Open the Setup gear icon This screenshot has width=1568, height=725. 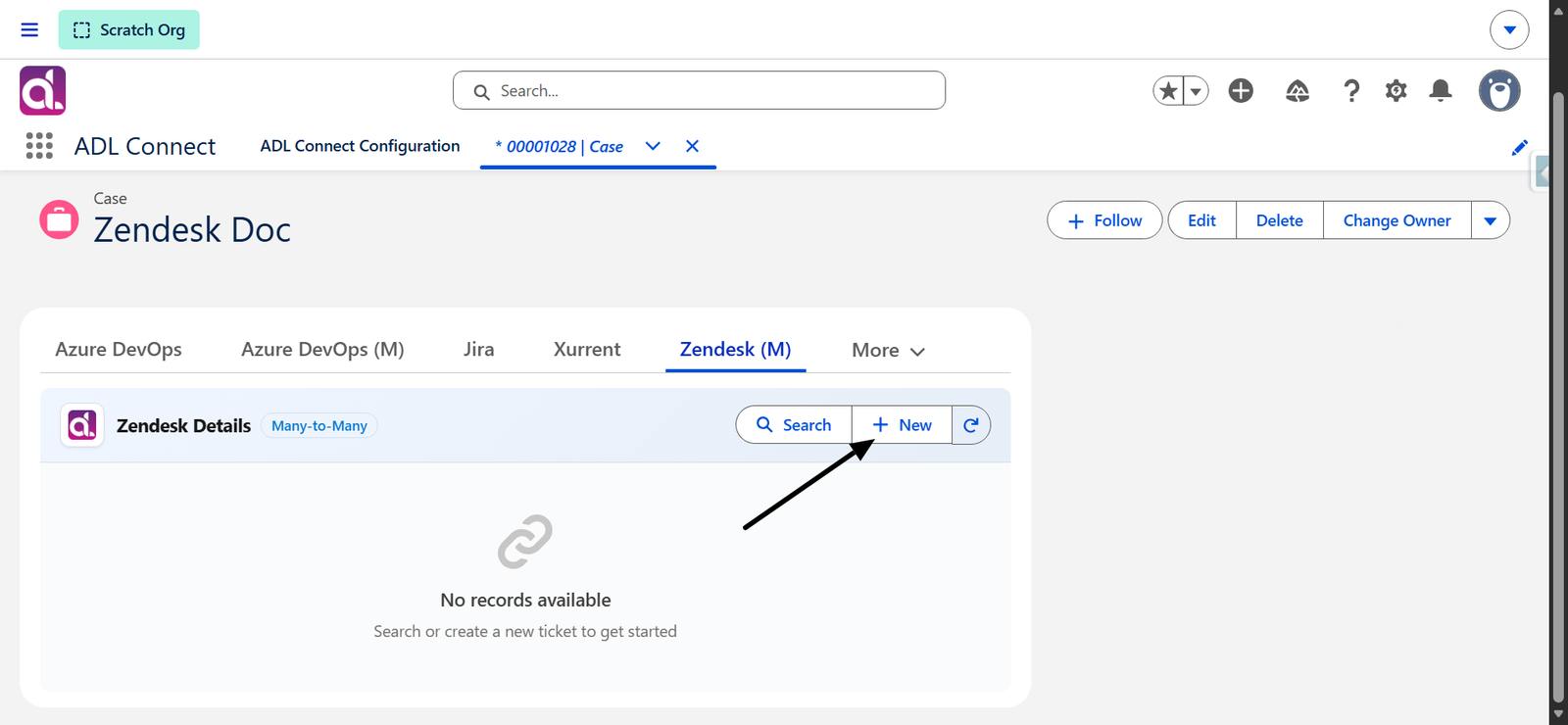pos(1396,91)
